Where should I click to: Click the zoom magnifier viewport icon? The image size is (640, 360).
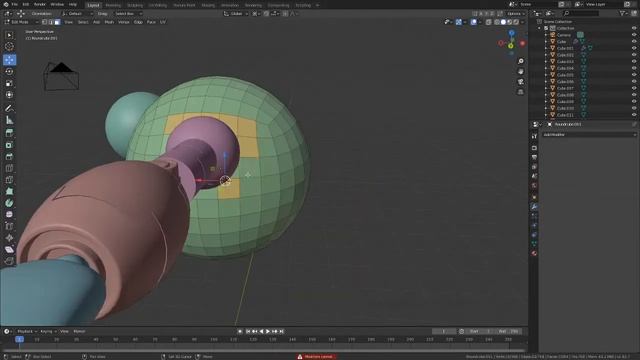point(521,61)
